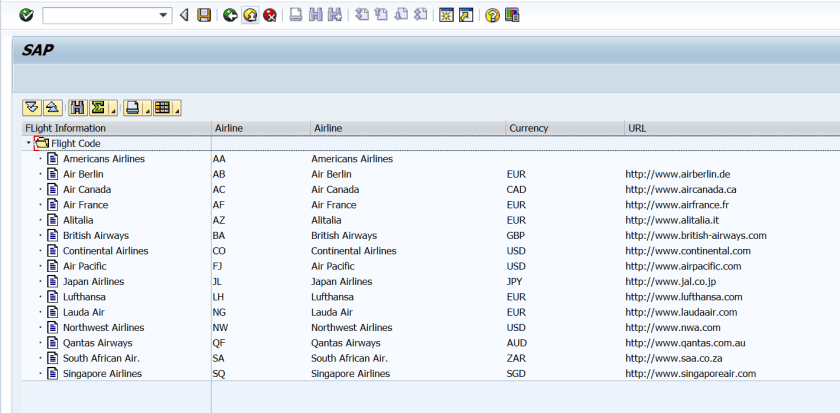This screenshot has width=840, height=413.
Task: Select the Air France tree node
Action: [x=86, y=205]
